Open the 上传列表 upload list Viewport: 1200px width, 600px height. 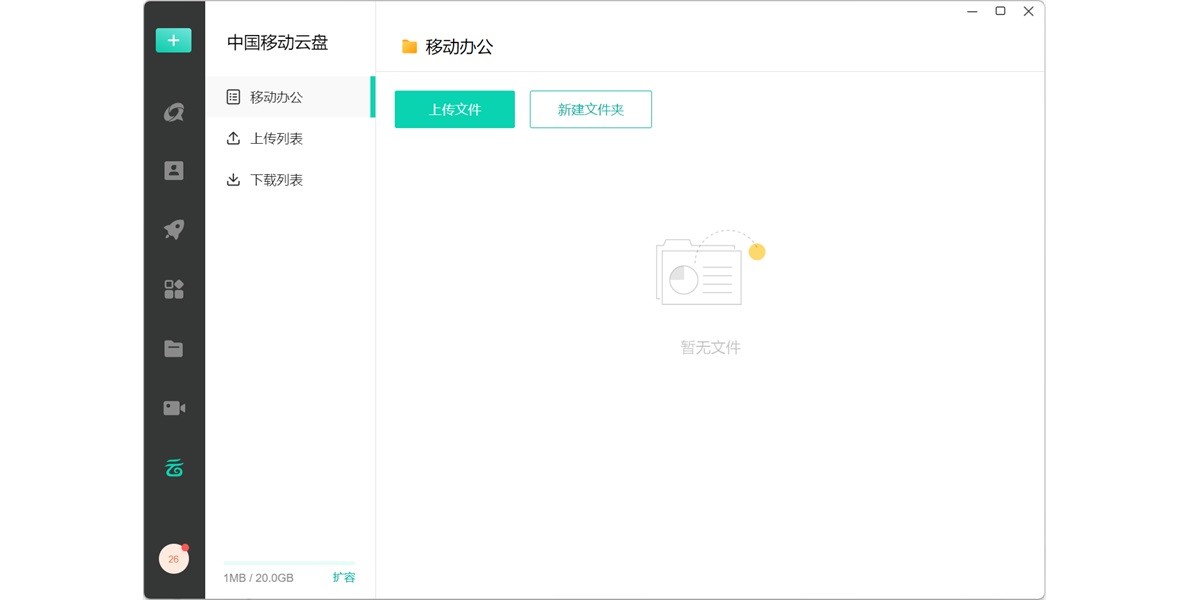[276, 139]
